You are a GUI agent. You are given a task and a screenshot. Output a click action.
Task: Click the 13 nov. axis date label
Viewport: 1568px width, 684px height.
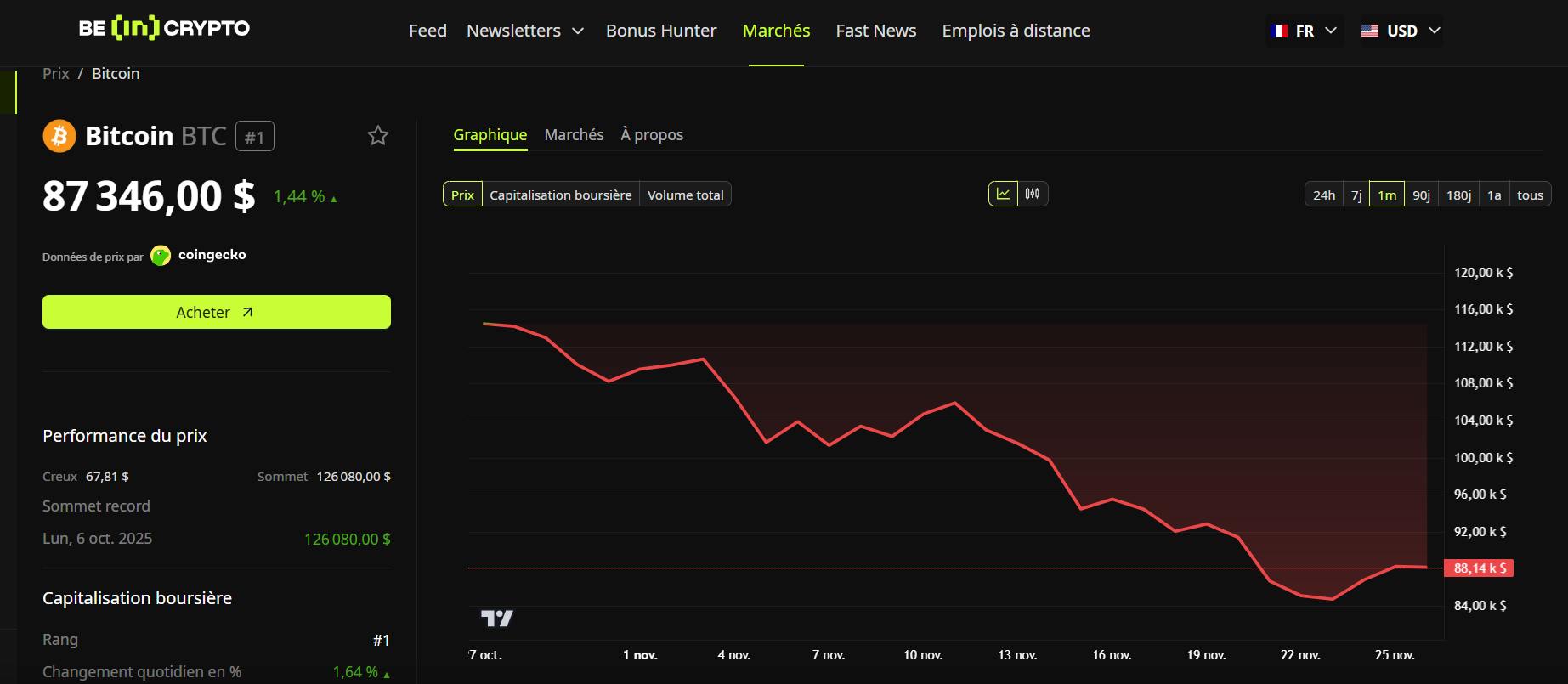coord(1017,655)
